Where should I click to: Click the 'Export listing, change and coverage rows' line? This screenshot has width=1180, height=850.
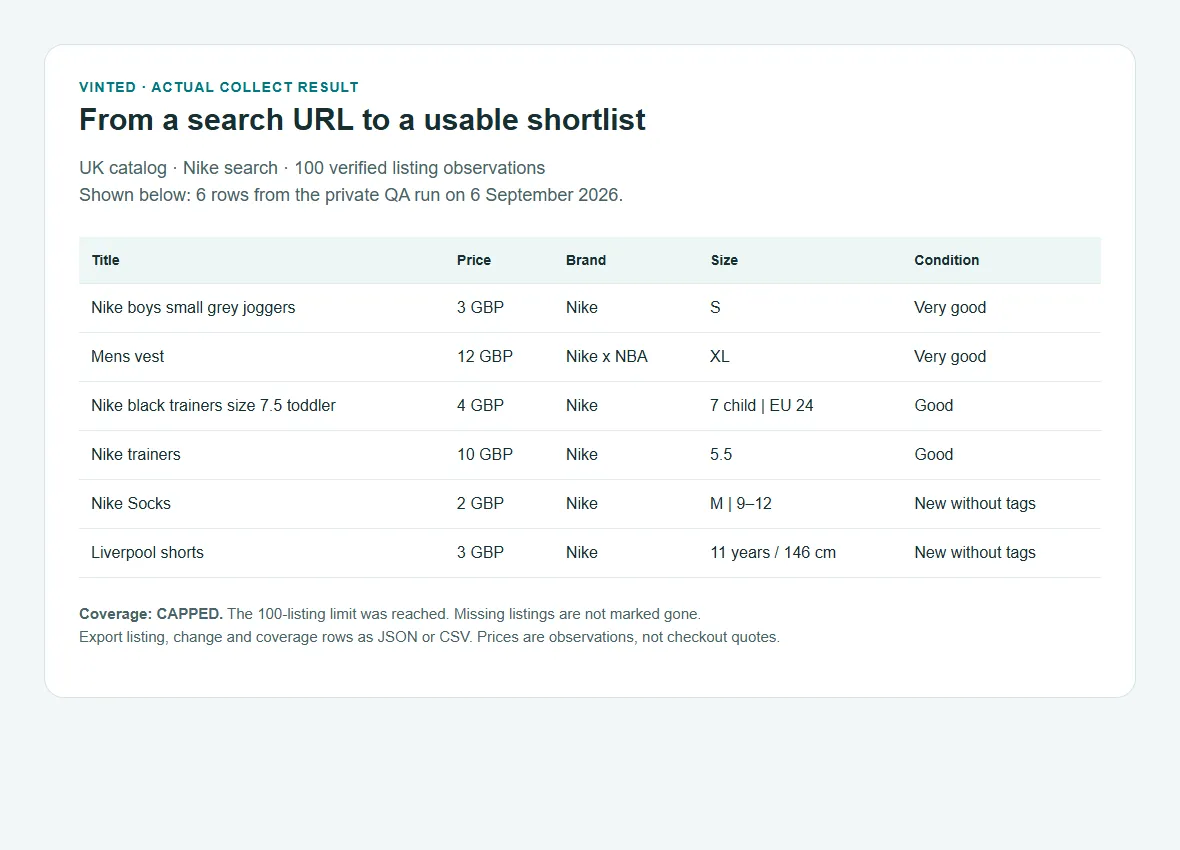430,637
